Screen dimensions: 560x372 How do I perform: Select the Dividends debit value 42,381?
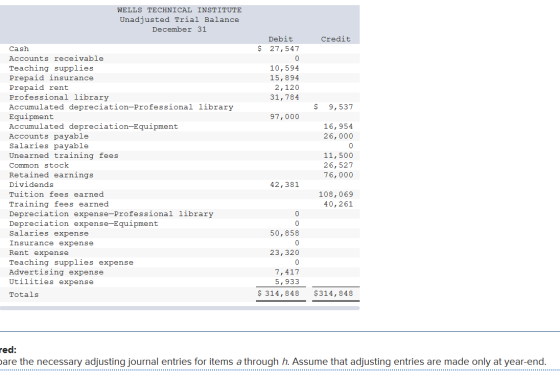284,185
